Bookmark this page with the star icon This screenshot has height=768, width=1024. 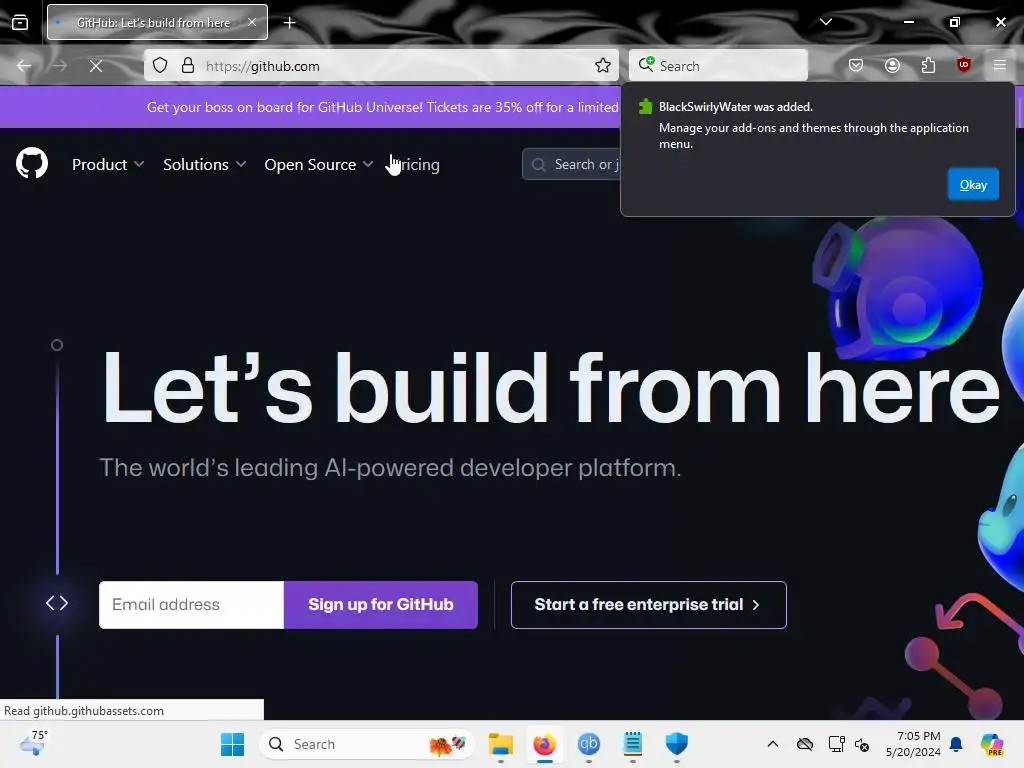603,65
